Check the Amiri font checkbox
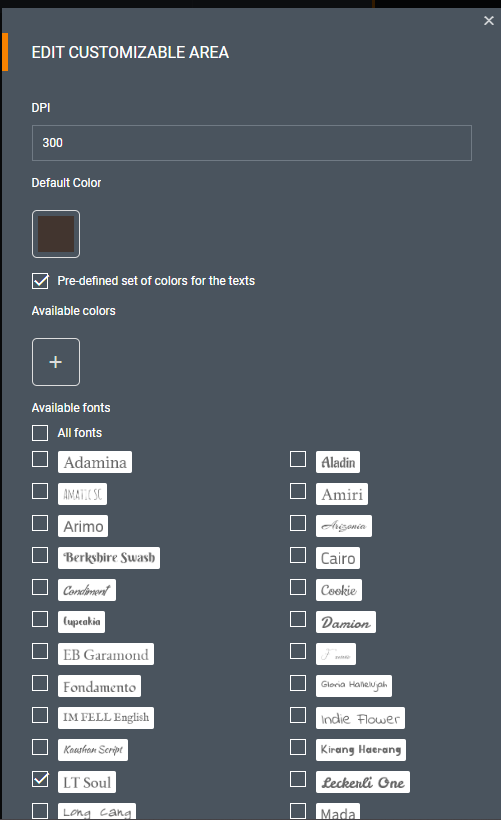 pos(298,491)
